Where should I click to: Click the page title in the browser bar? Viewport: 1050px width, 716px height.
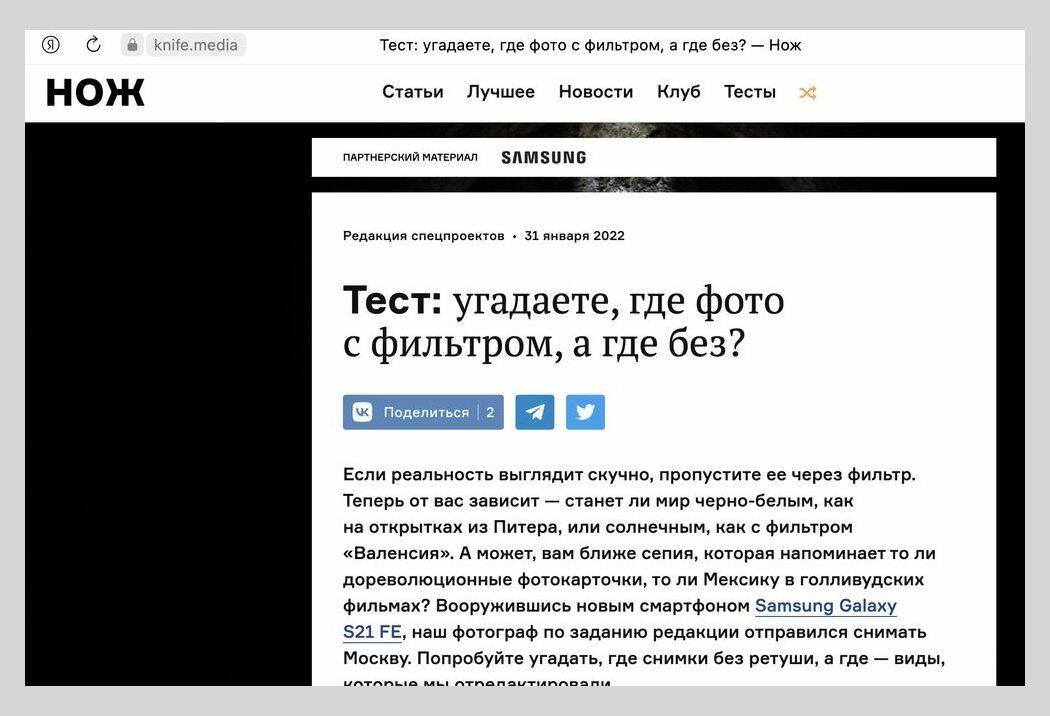tap(590, 45)
